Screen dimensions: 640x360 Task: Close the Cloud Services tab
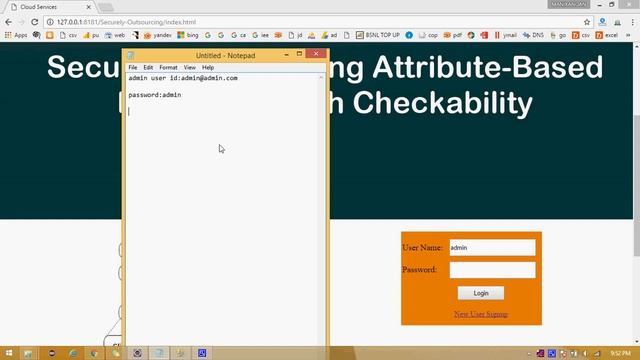pyautogui.click(x=89, y=7)
